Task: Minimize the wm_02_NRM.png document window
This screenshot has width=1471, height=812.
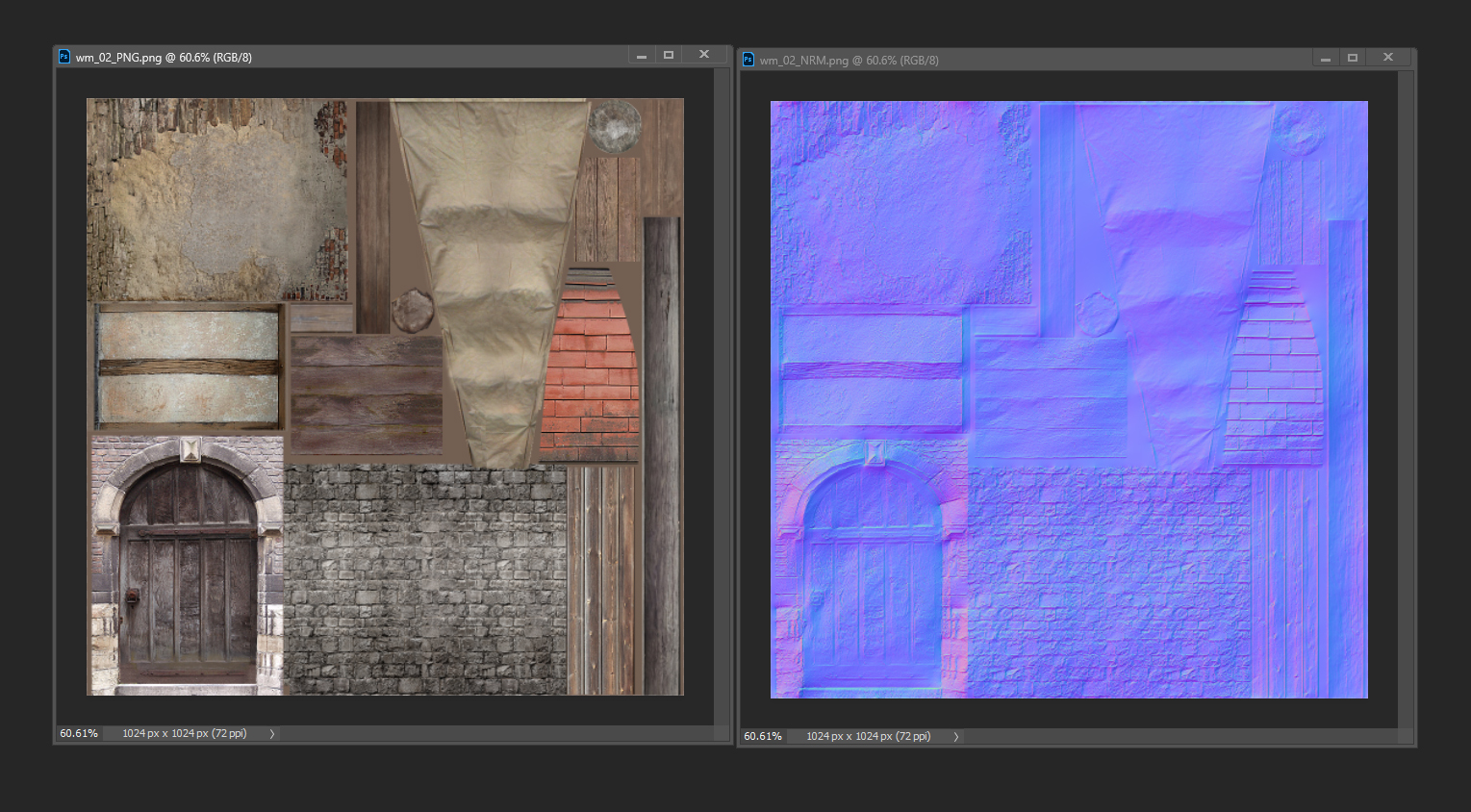Action: pyautogui.click(x=1326, y=59)
